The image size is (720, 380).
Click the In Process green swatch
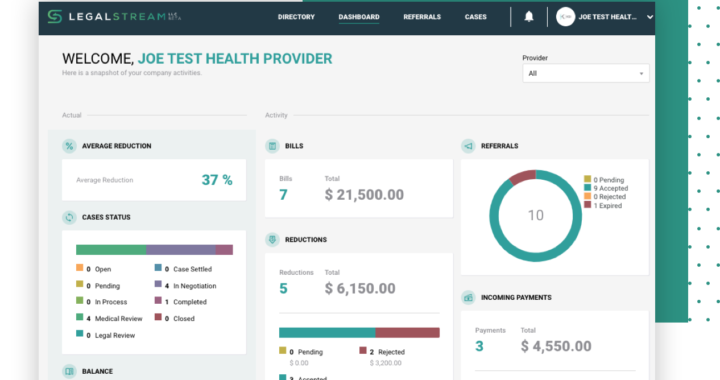coord(79,301)
